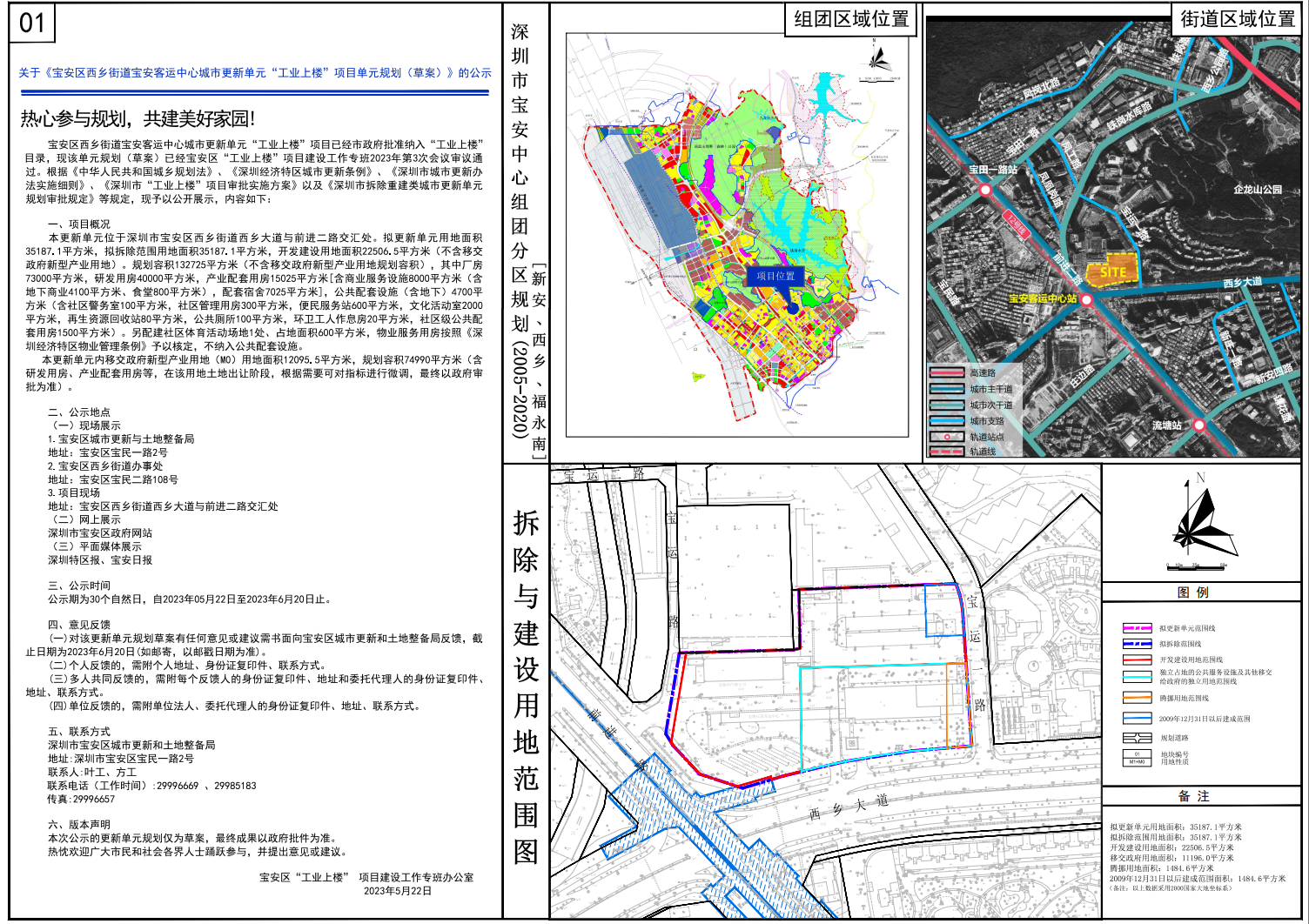1309x924 pixels.
Task: Click the footnote about 2000国家大地坐标系
Action: tap(1171, 888)
